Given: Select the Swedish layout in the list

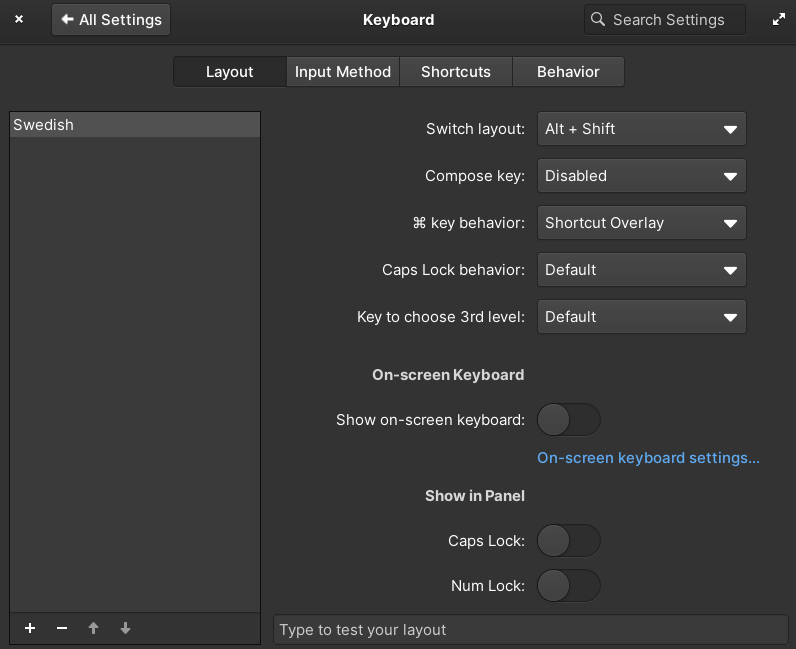Looking at the screenshot, I should (x=135, y=125).
